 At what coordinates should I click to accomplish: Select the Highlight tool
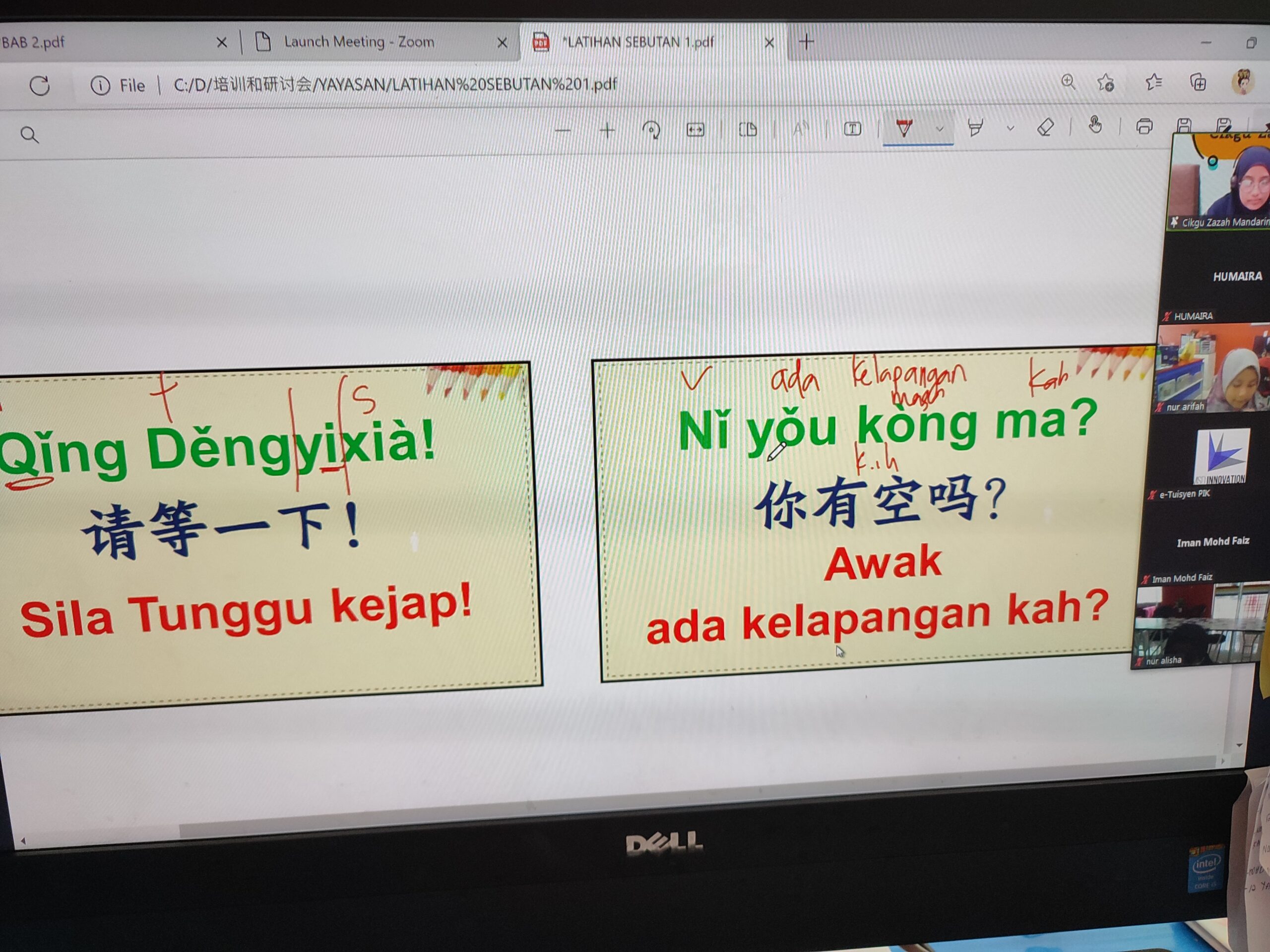[975, 127]
